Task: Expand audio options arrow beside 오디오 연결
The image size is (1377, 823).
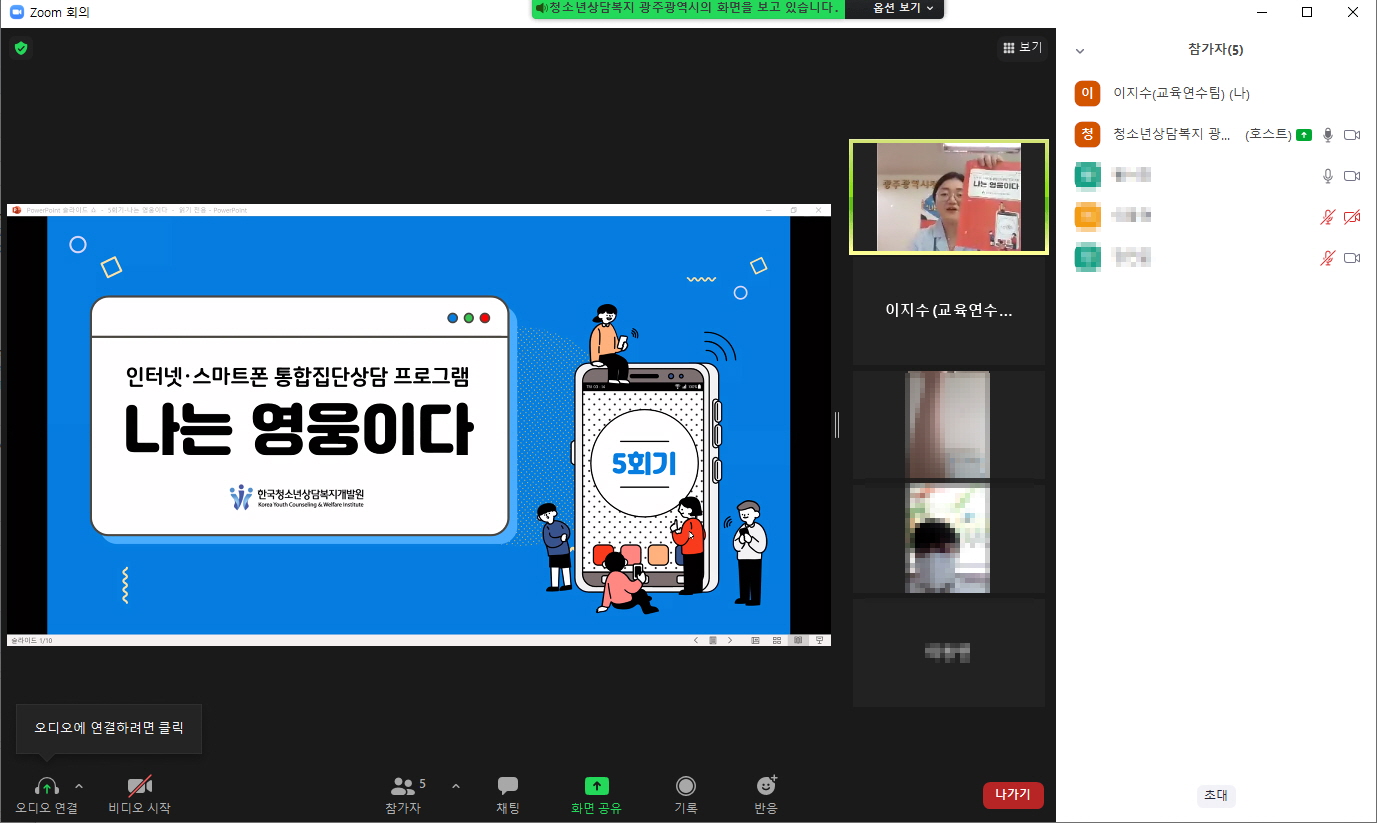Action: coord(79,786)
